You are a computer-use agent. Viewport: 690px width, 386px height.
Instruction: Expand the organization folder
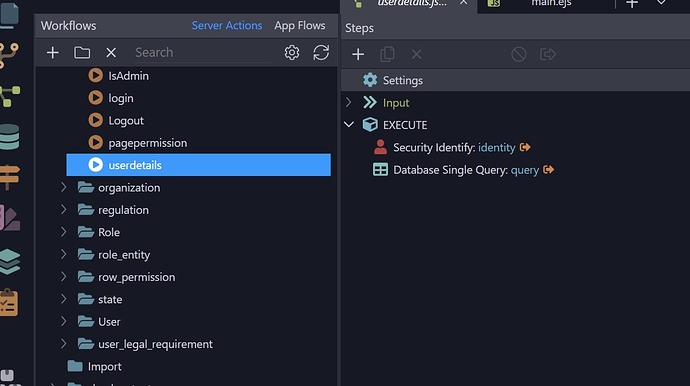point(64,187)
